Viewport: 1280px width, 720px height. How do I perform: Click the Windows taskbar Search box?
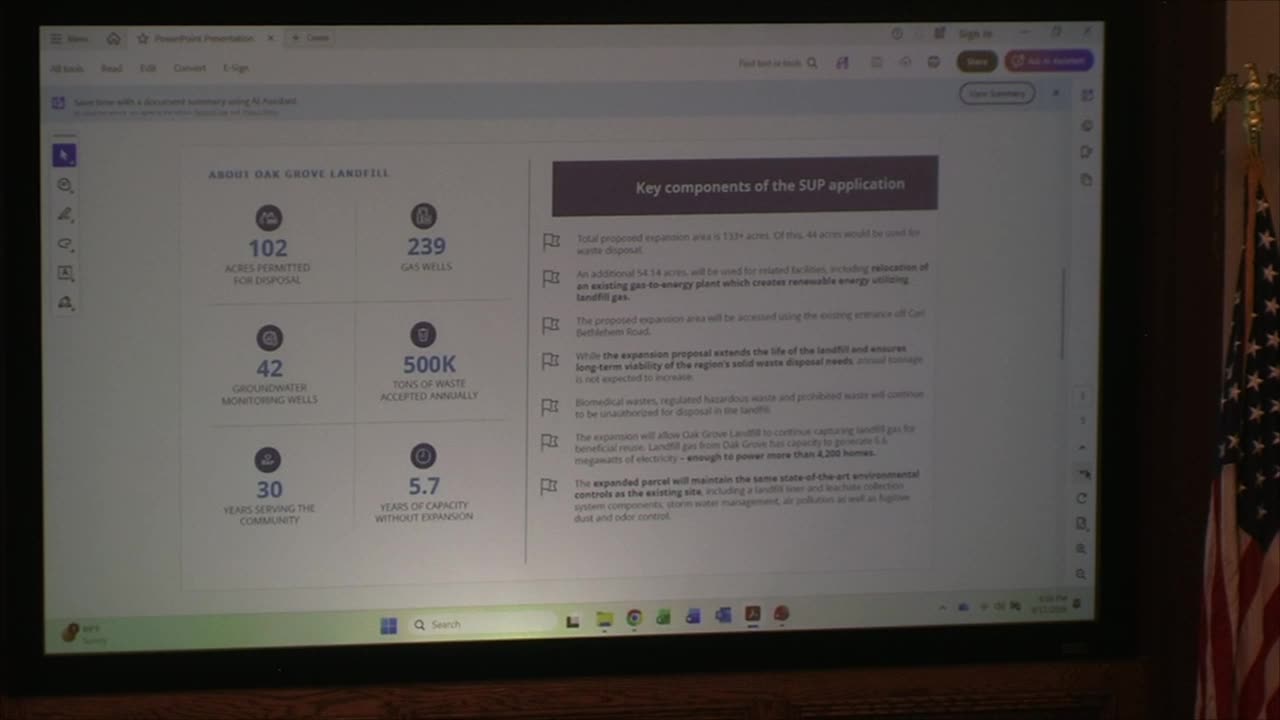(x=483, y=624)
